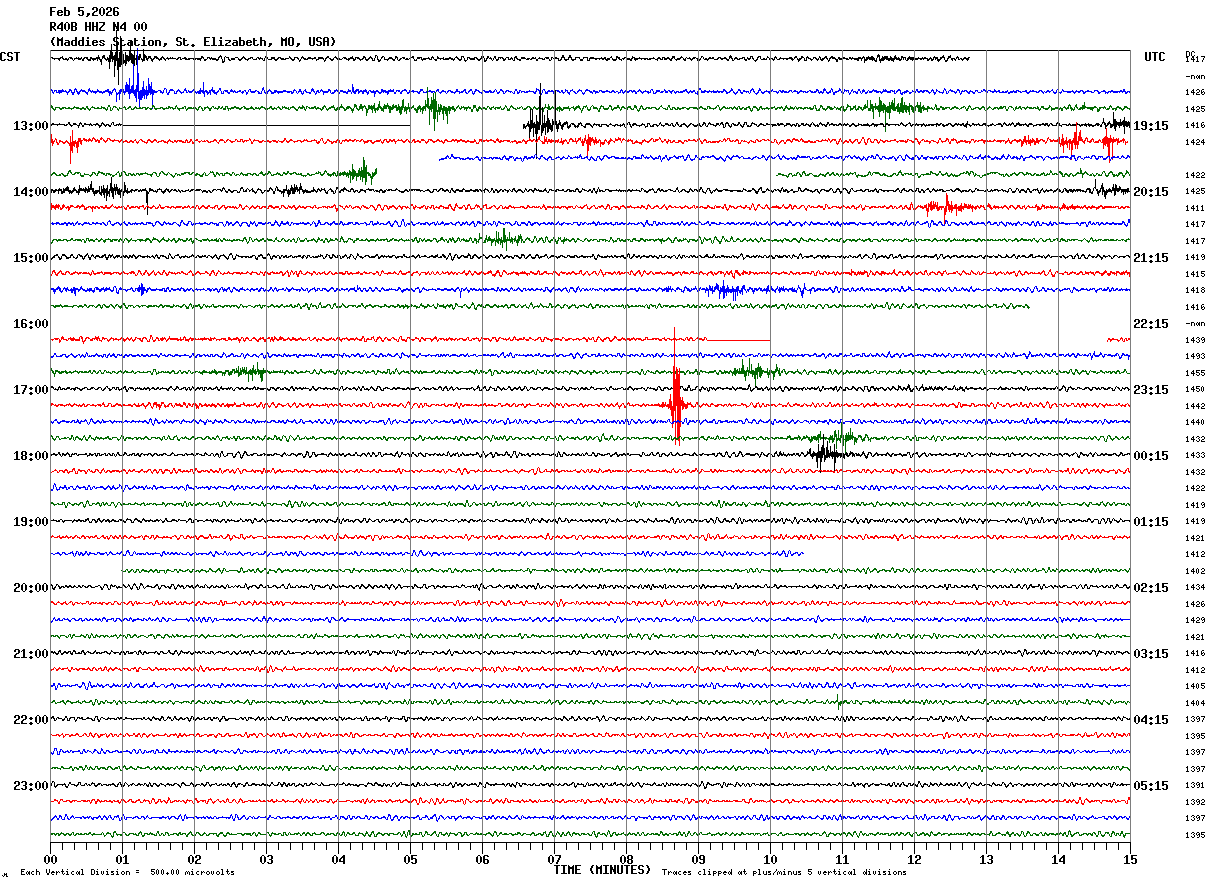Click the 19:15 UTC time label
1210x886 pixels.
point(1152,126)
